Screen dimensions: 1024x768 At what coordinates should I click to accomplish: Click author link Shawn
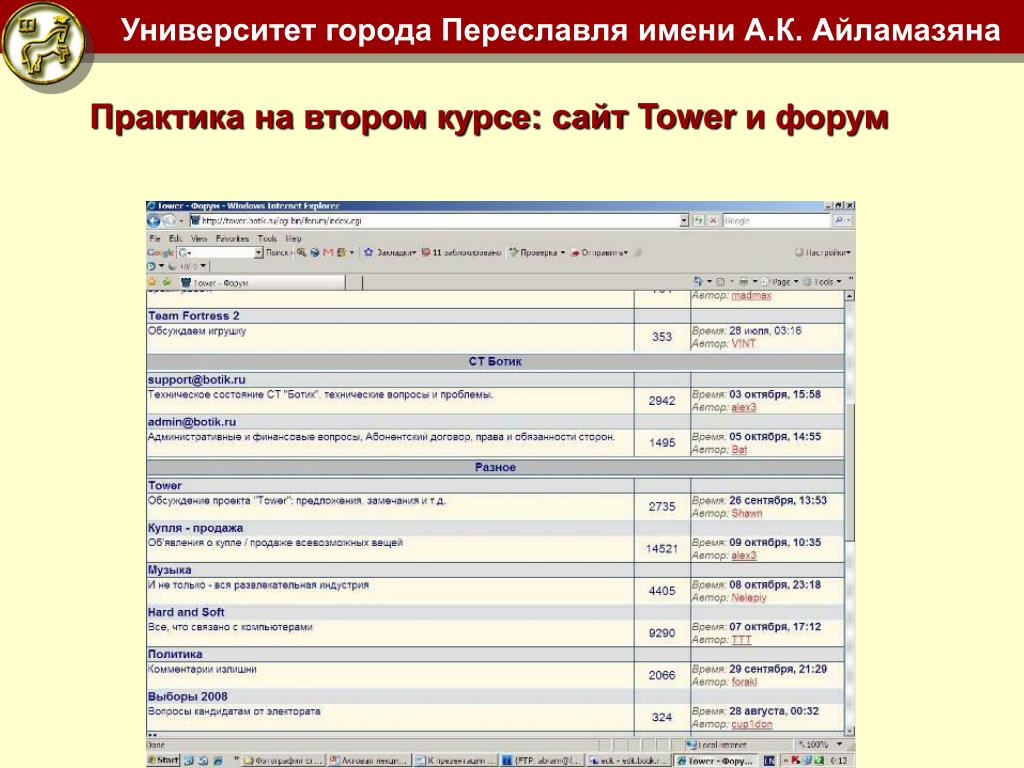coord(746,513)
